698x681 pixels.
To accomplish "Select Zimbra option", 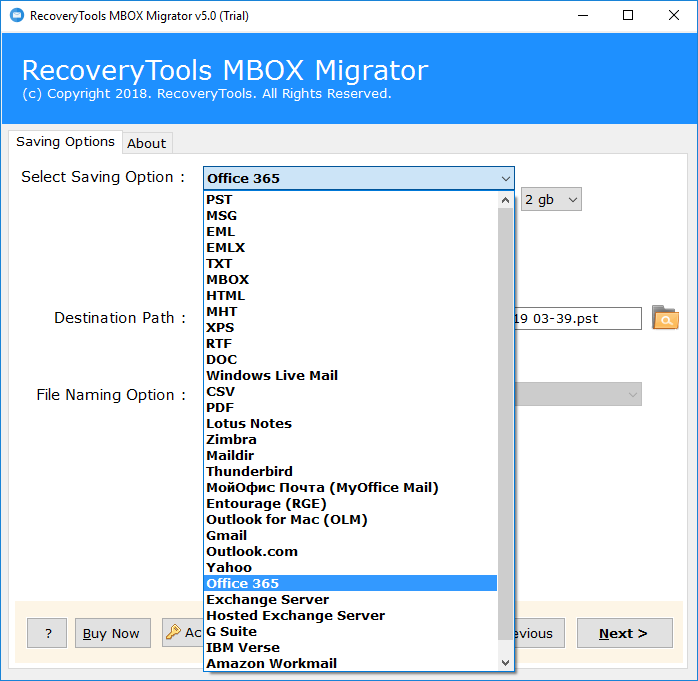I will [350, 439].
